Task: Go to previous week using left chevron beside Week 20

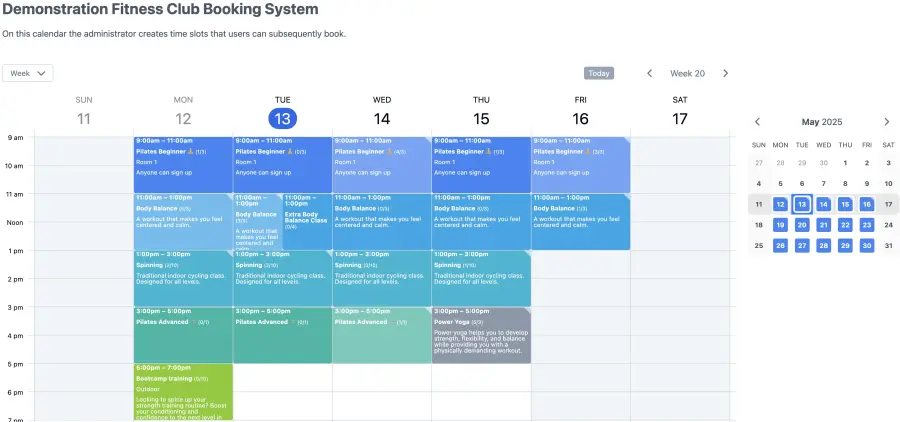Action: pos(650,73)
